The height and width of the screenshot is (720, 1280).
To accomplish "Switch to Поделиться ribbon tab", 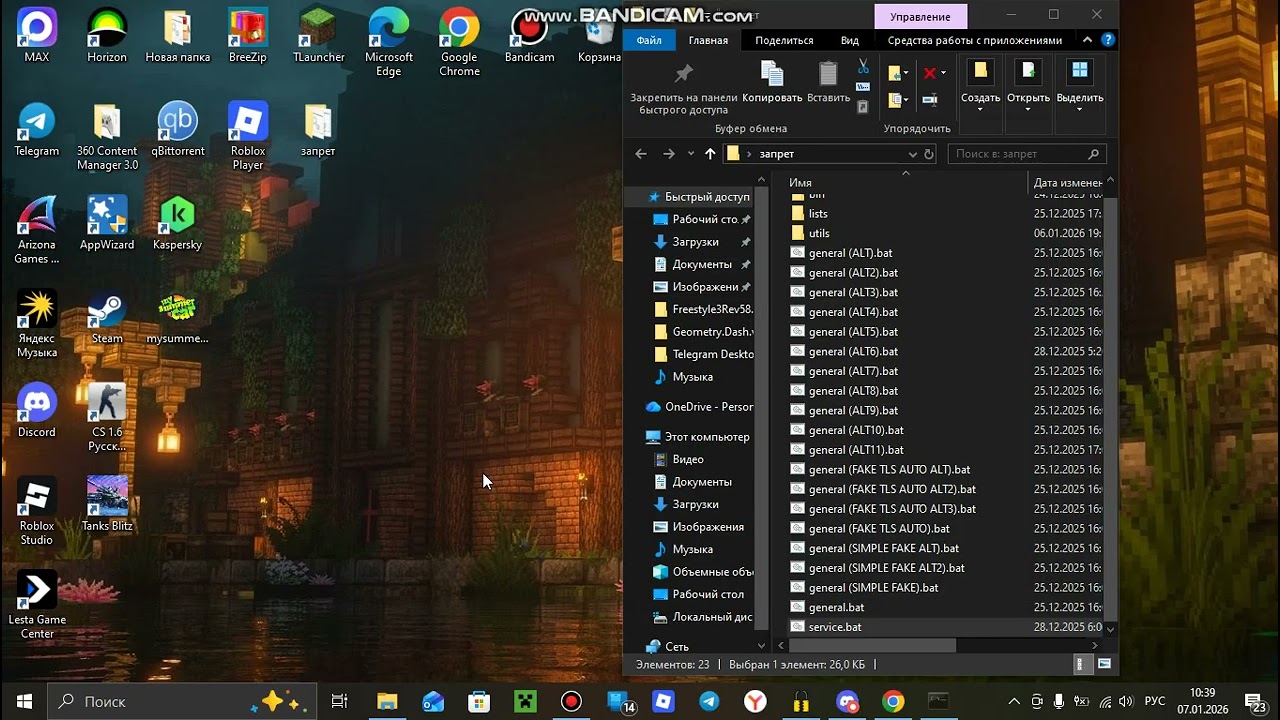I will 784,40.
